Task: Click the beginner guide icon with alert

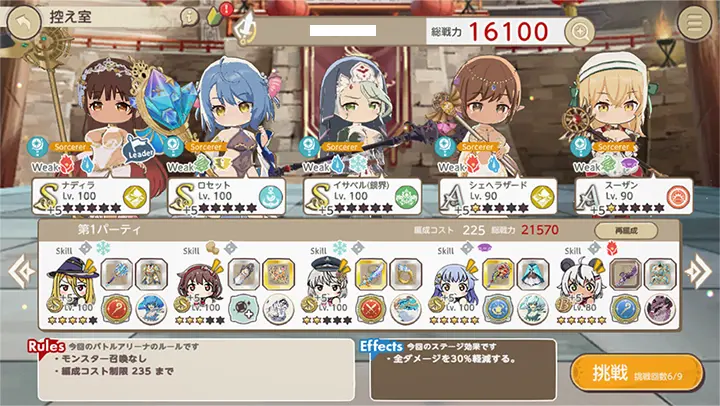Action: pos(218,15)
